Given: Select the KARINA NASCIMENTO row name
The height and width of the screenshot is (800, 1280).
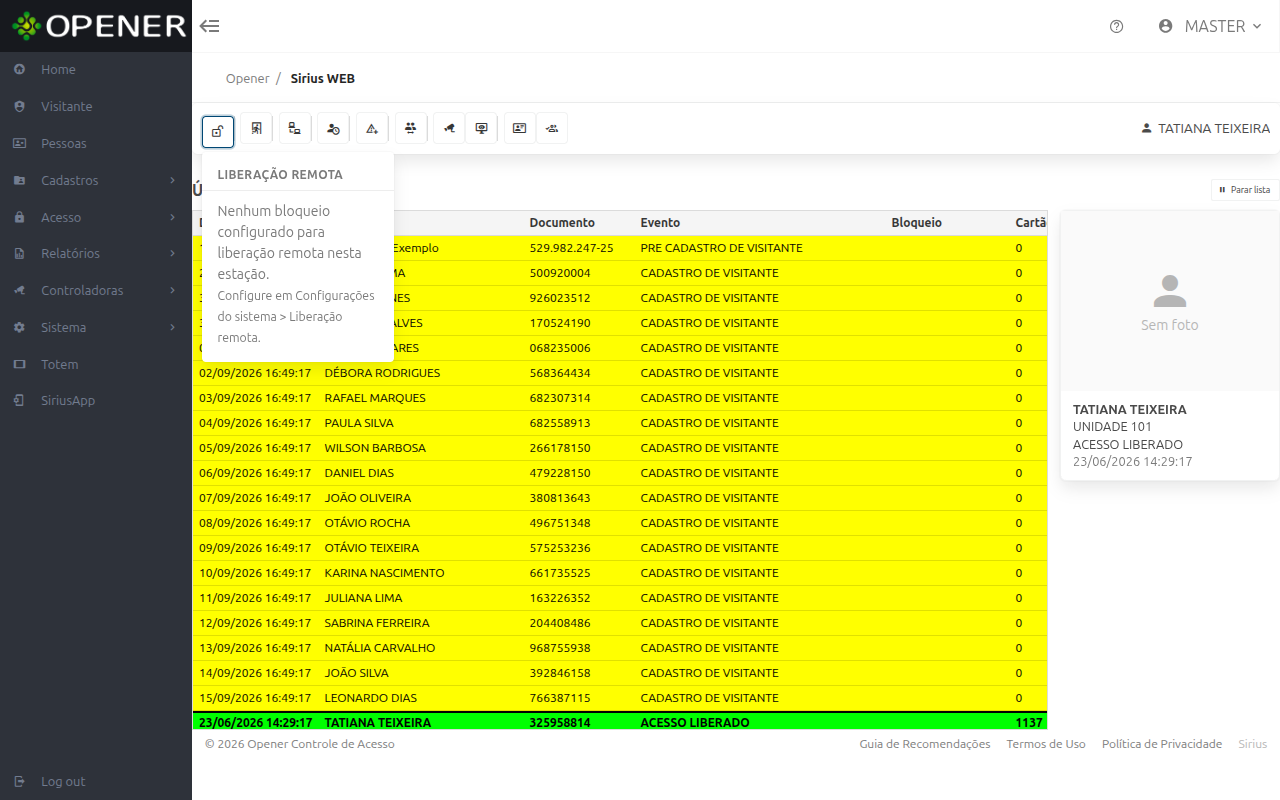Looking at the screenshot, I should 384,573.
